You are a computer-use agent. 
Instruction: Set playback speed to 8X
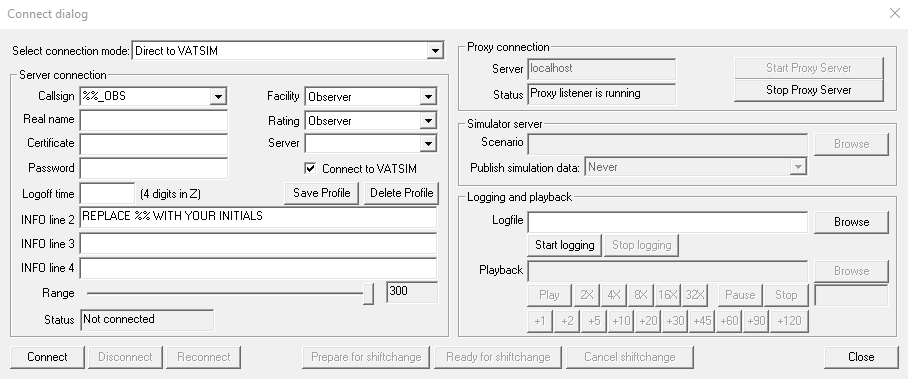pyautogui.click(x=640, y=295)
